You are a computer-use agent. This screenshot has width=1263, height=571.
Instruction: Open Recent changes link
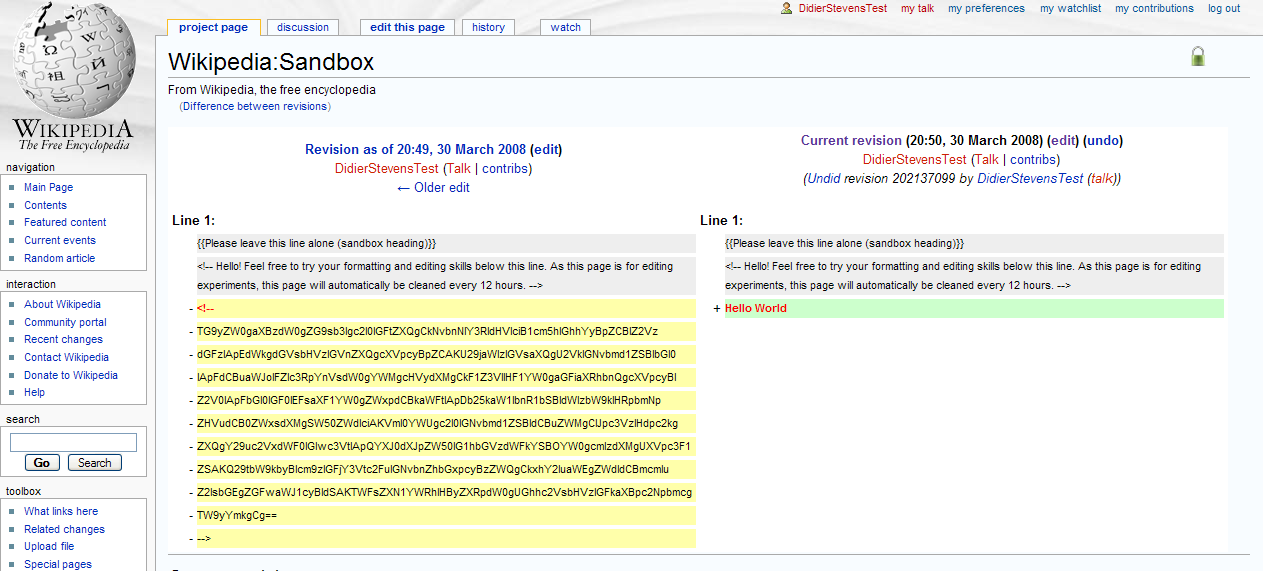pyautogui.click(x=64, y=339)
